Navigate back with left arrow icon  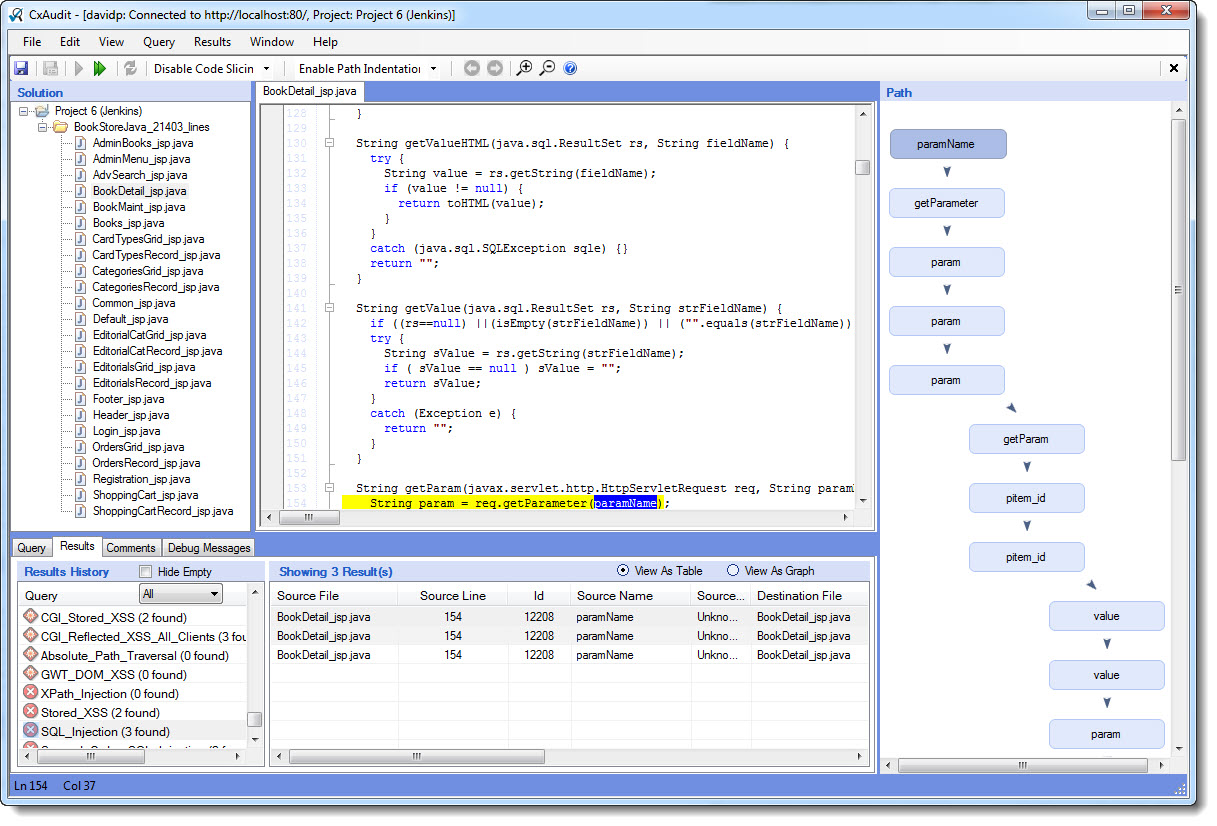click(472, 69)
